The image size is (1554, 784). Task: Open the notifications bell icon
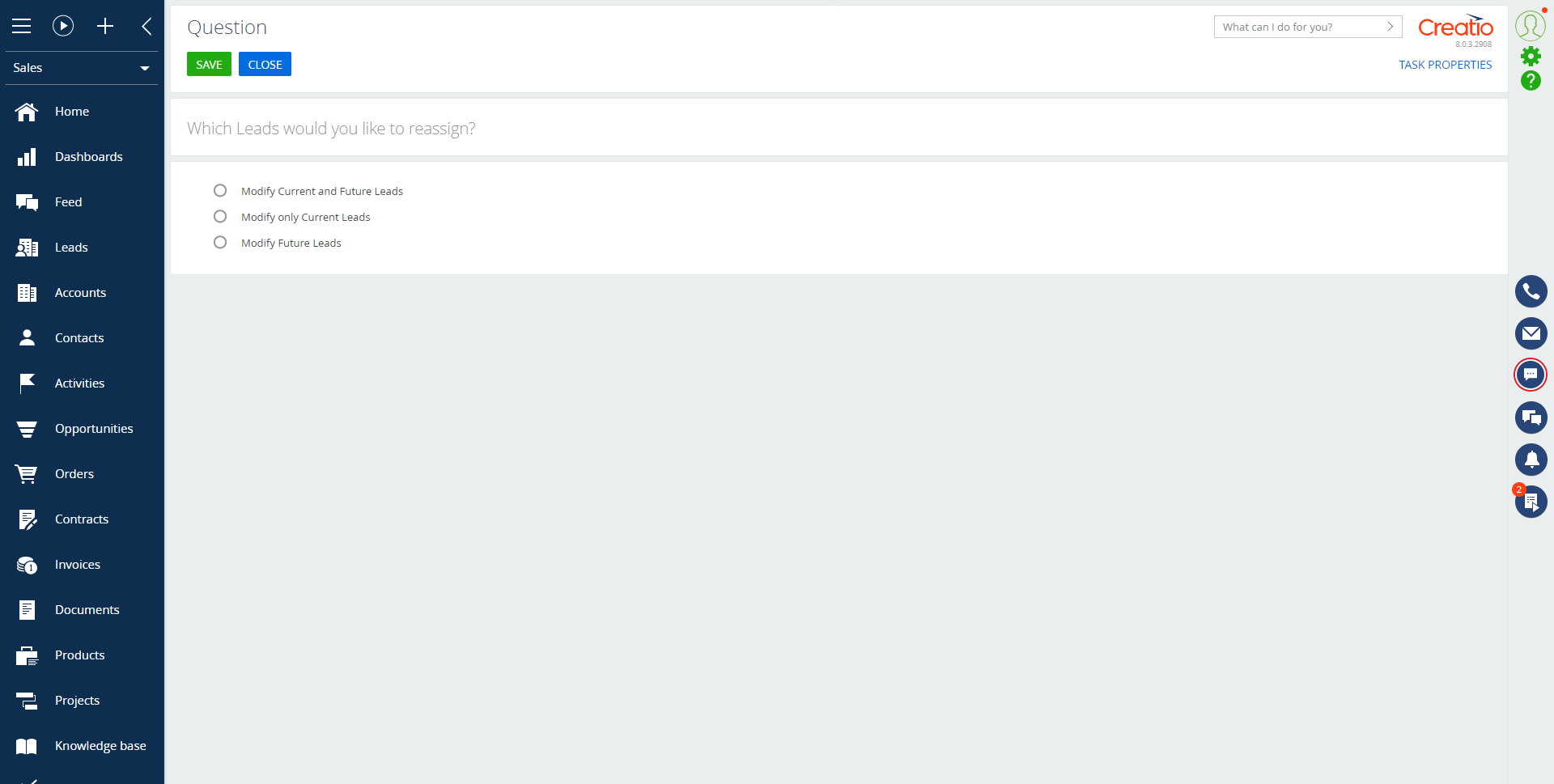point(1531,460)
